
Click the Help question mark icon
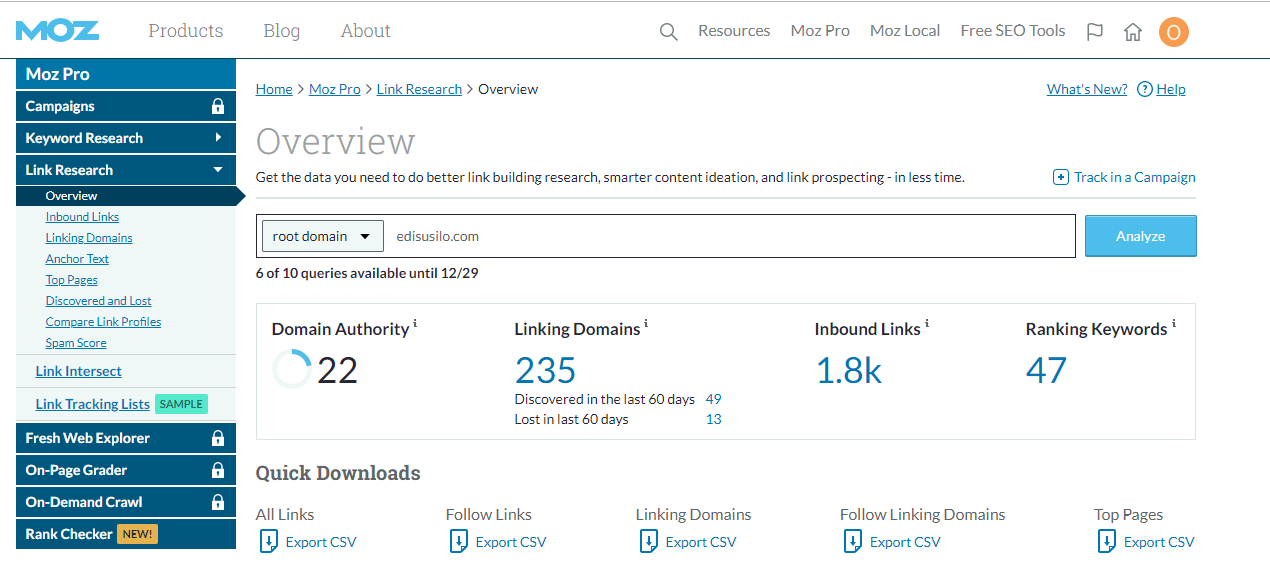click(1145, 89)
